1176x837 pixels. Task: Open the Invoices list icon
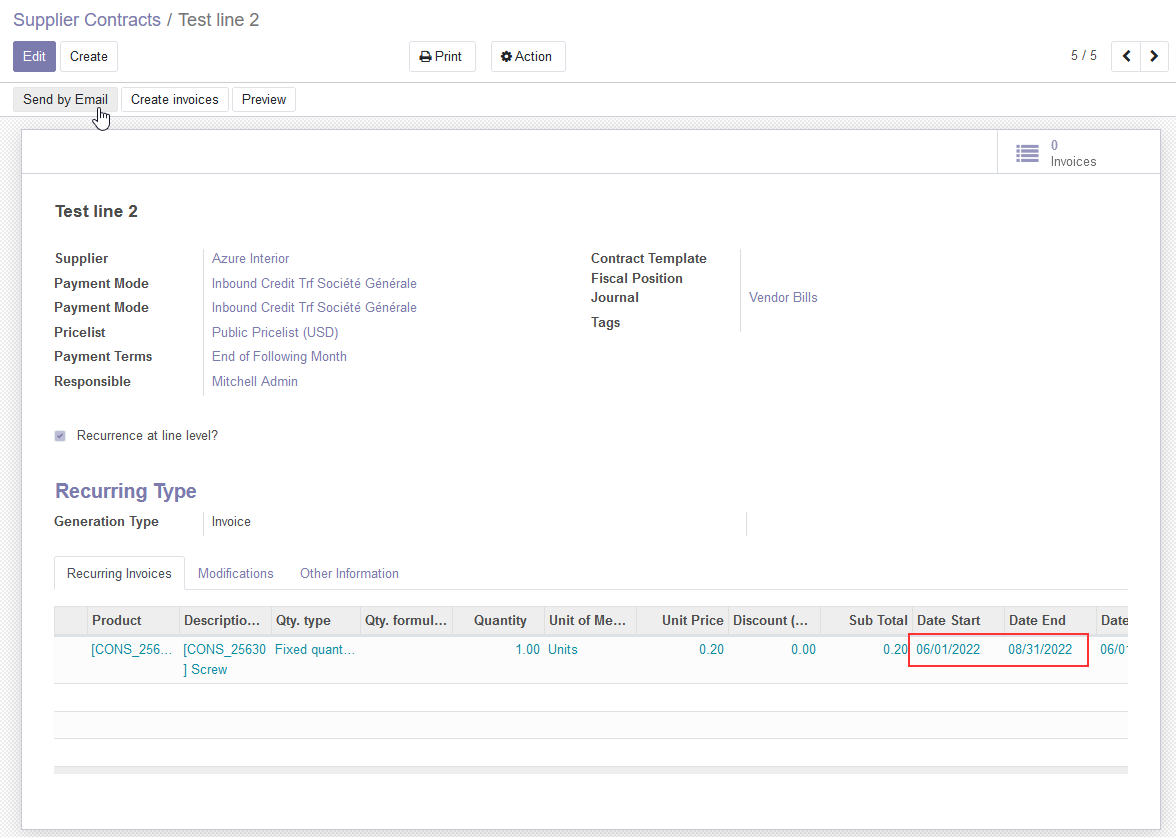coord(1027,154)
